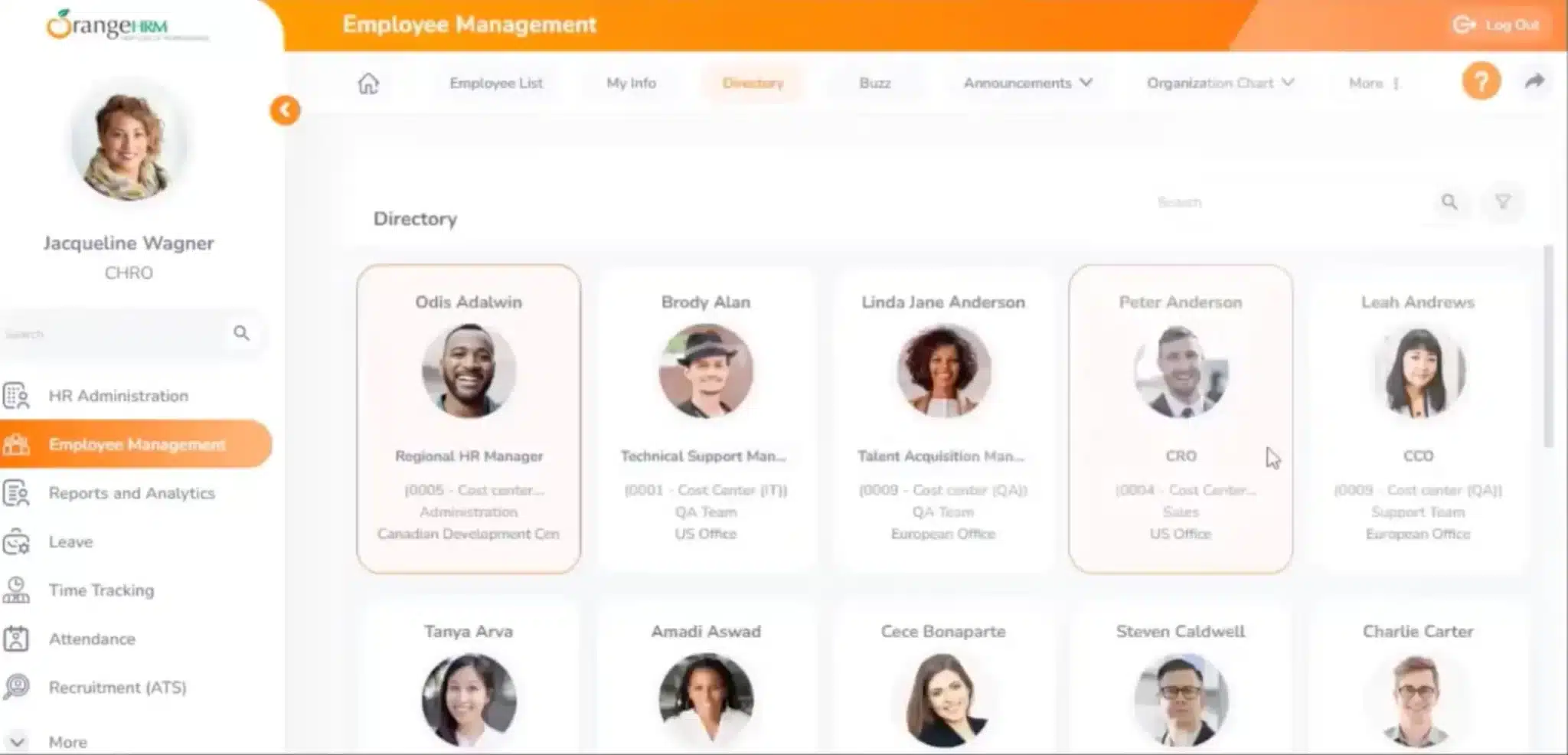Screen dimensions: 1568x755
Task: Click the Odis Adalwin name
Action: (x=469, y=302)
